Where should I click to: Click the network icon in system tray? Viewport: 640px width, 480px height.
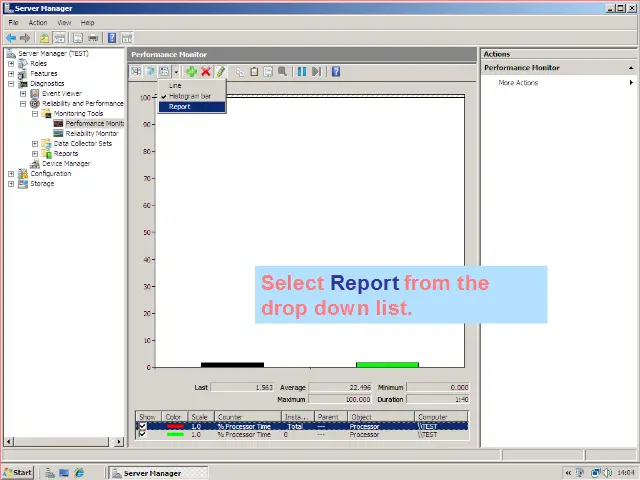coord(596,473)
